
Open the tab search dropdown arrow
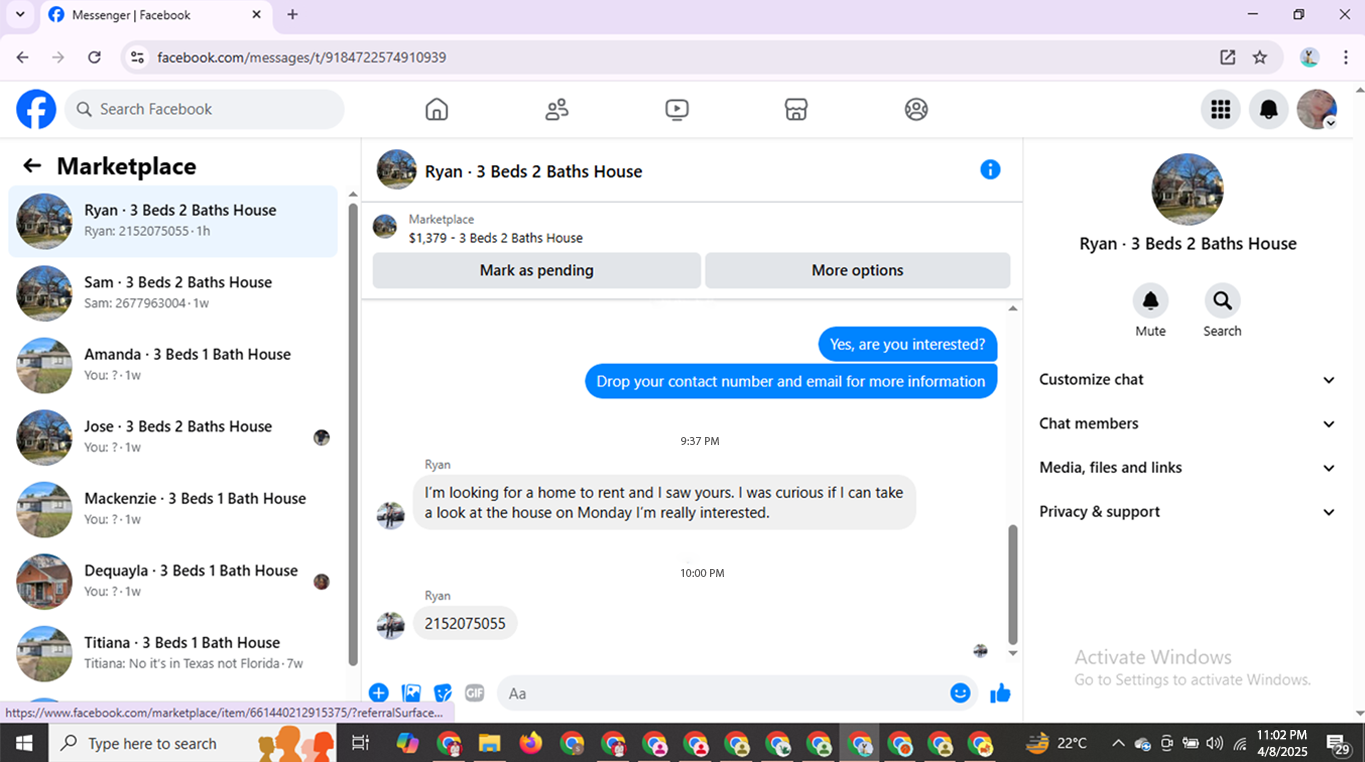(x=20, y=15)
